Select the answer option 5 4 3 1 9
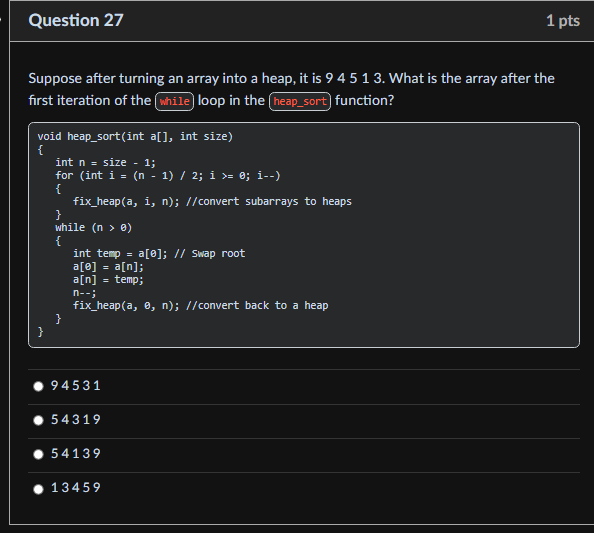Screen dimensions: 594x533 click(38, 420)
